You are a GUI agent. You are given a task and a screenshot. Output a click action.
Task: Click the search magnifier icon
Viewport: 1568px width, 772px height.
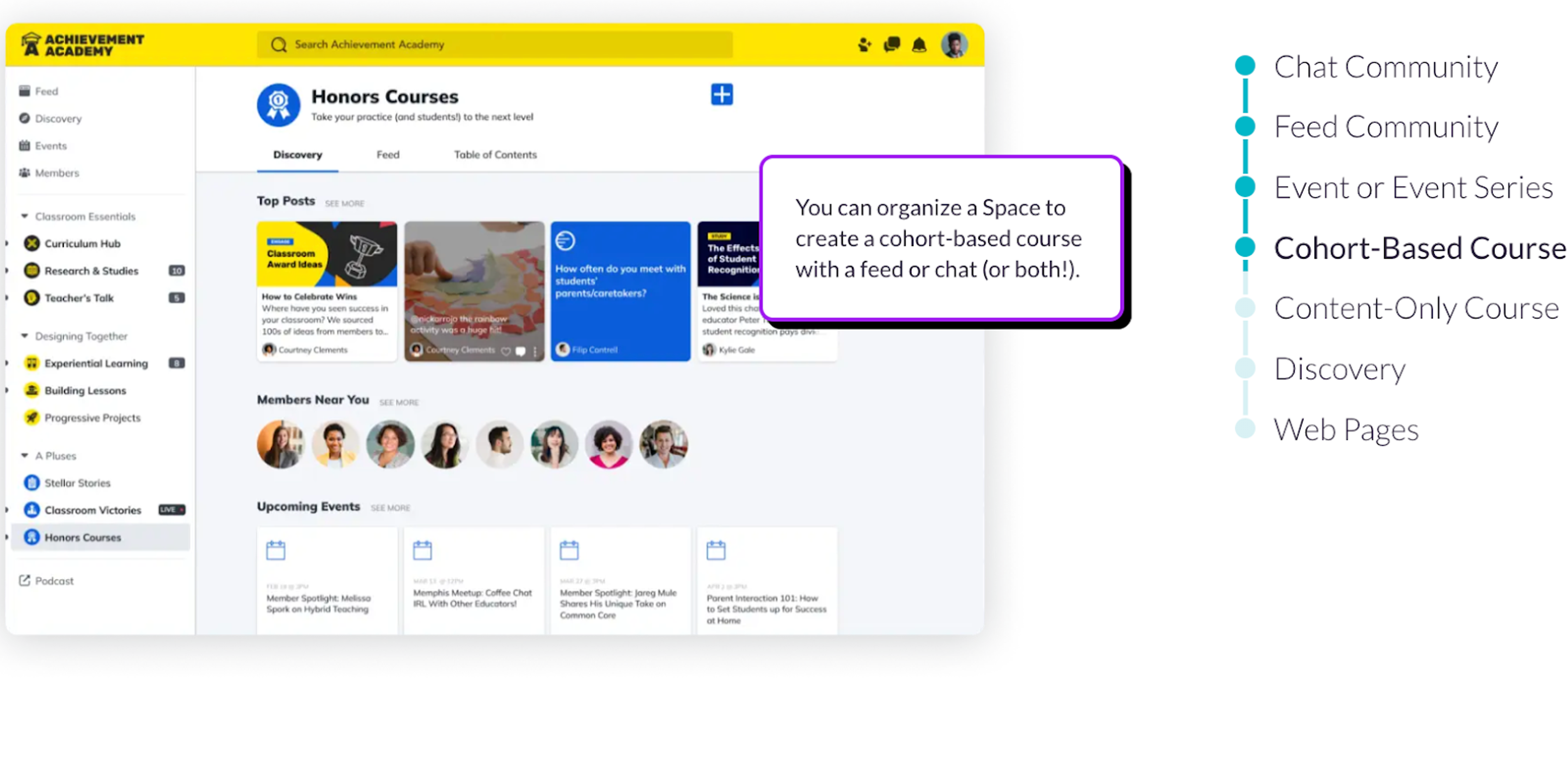[x=279, y=45]
